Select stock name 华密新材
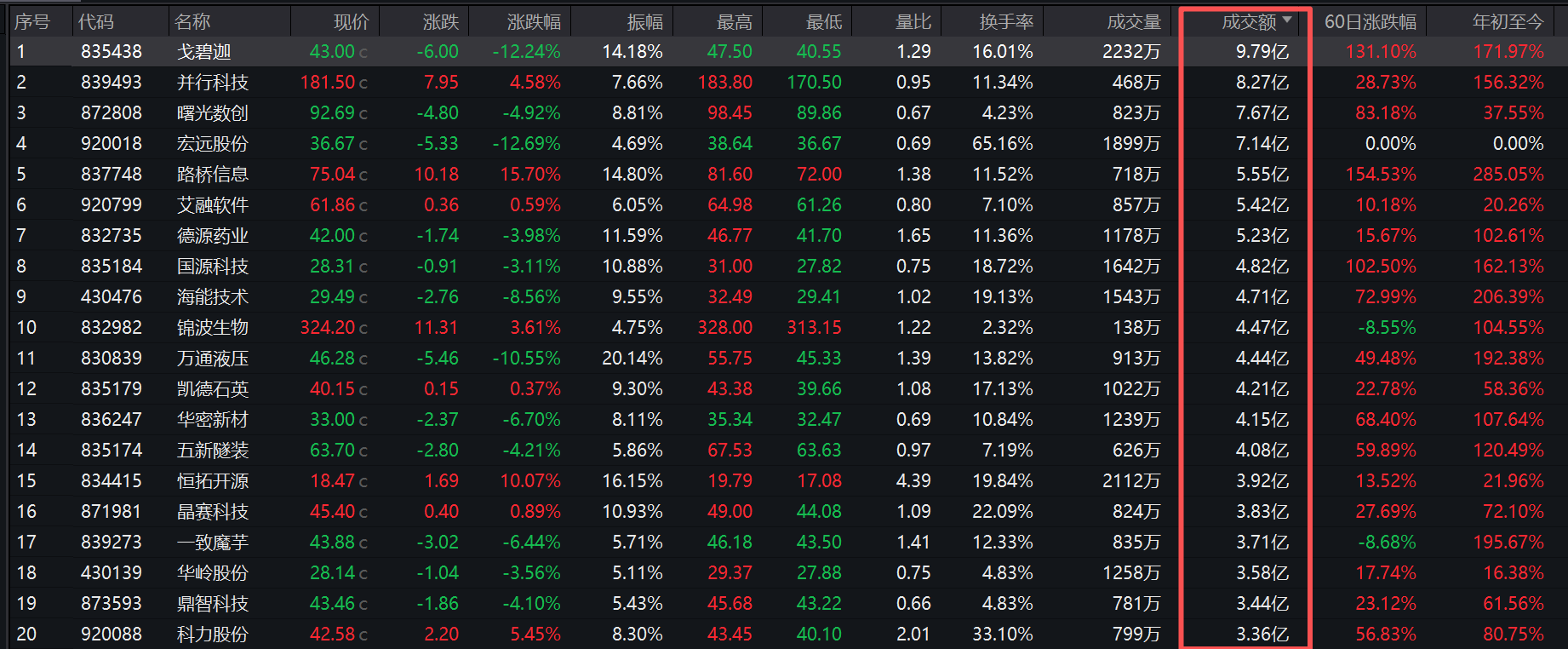The height and width of the screenshot is (649, 1568). pos(213,420)
